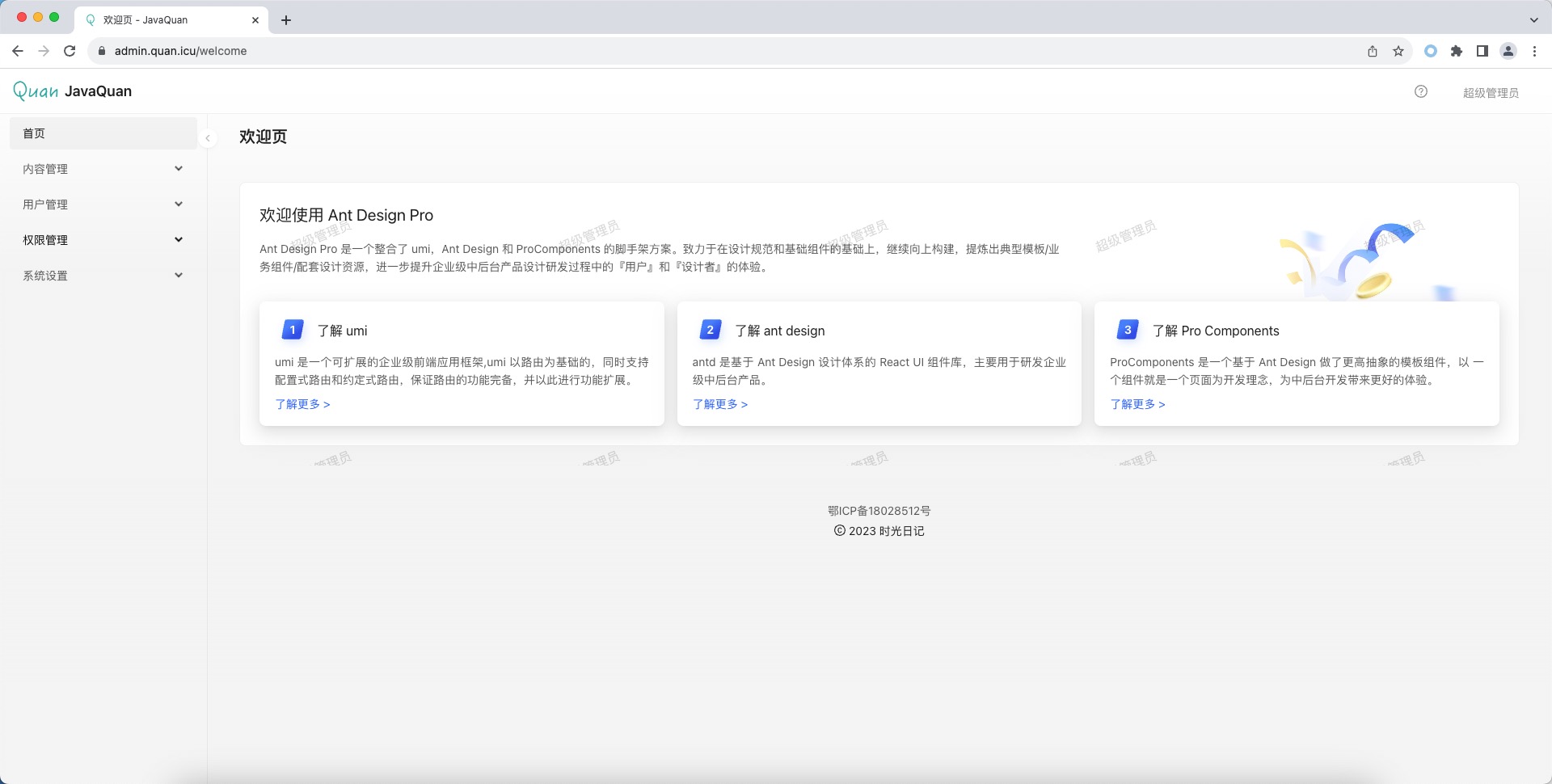The height and width of the screenshot is (784, 1552).
Task: Click the Quan logo icon
Action: coord(36,91)
